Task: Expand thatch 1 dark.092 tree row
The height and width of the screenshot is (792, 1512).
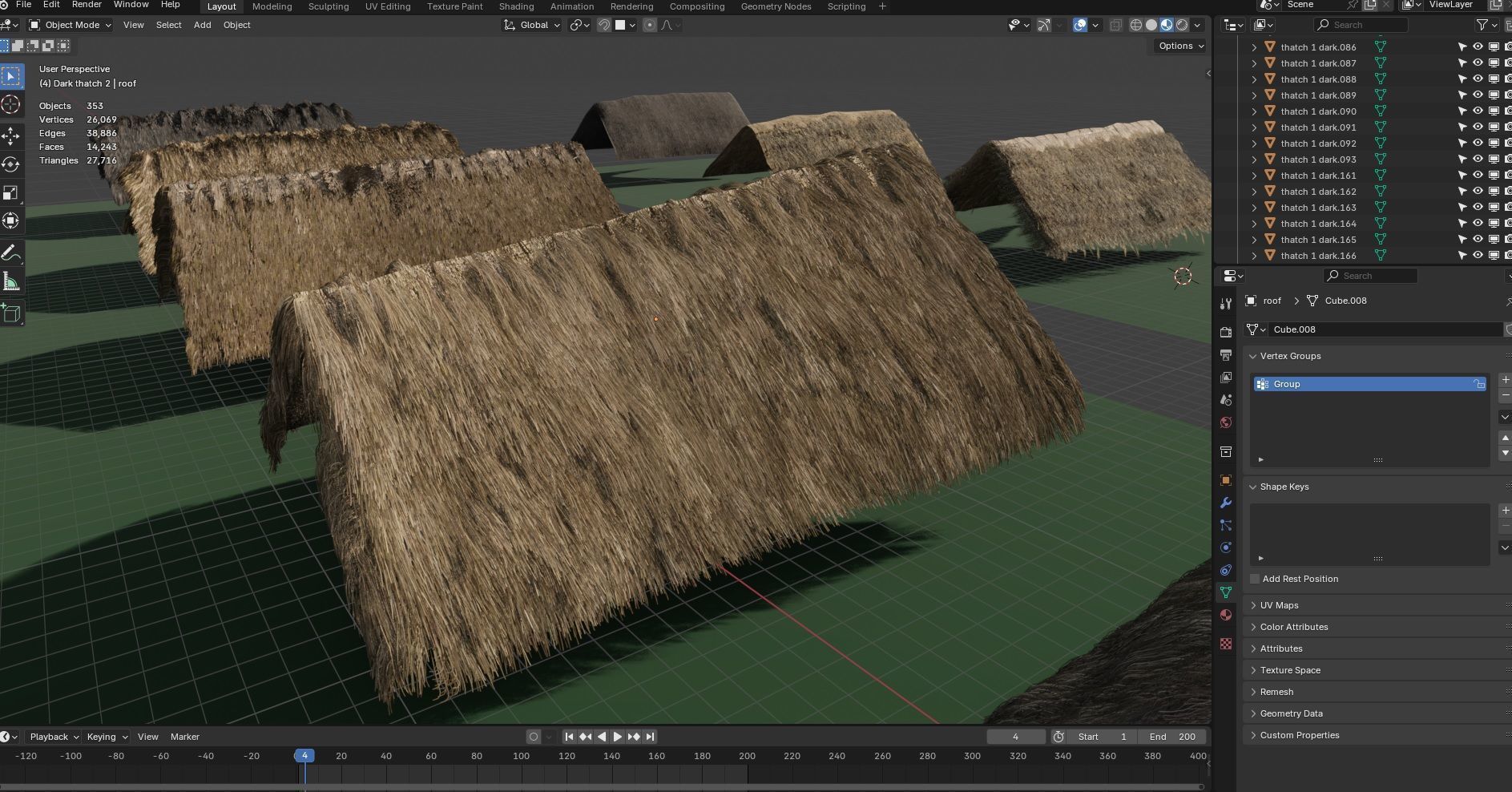Action: (1254, 143)
